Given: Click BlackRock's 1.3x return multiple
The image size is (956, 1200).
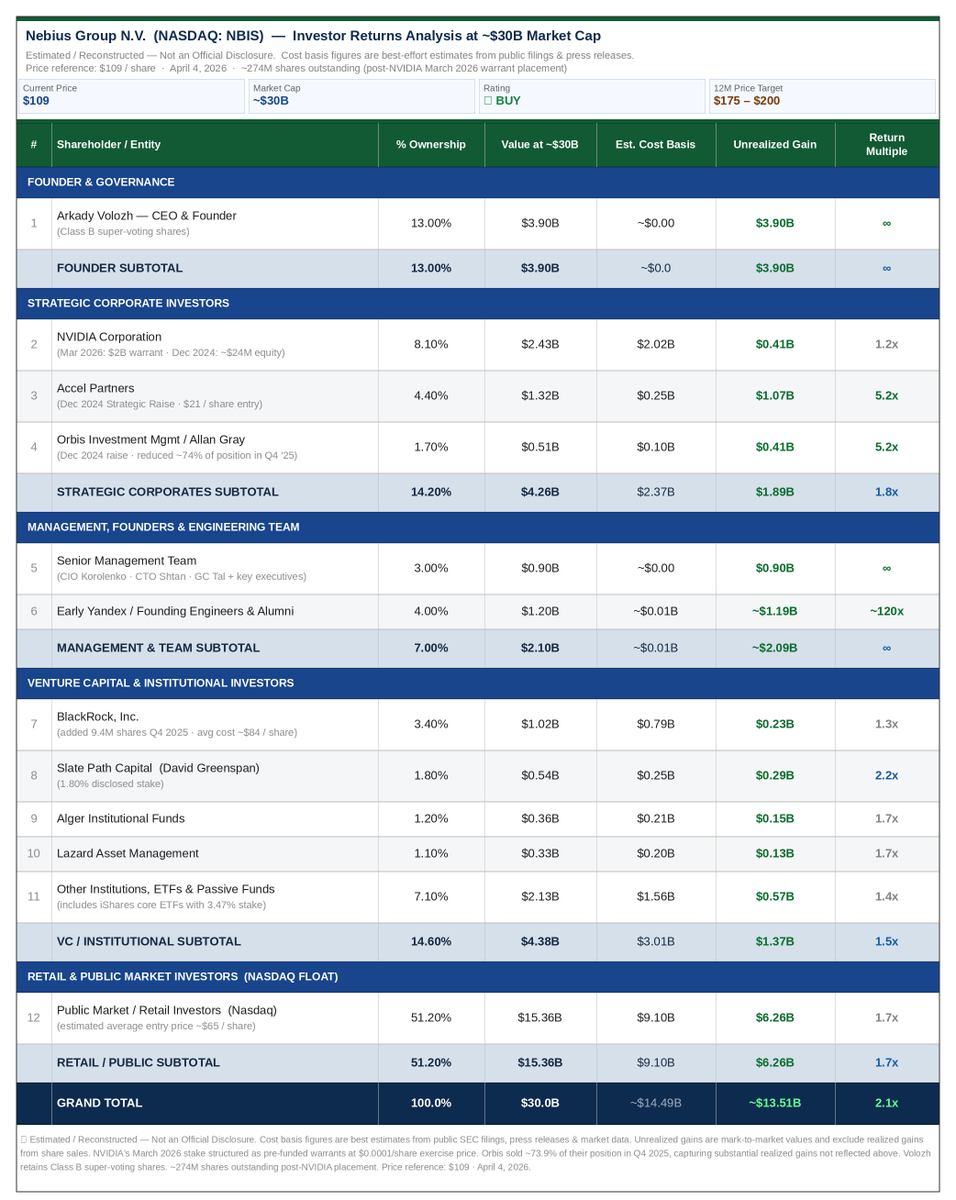Looking at the screenshot, I should point(887,724).
